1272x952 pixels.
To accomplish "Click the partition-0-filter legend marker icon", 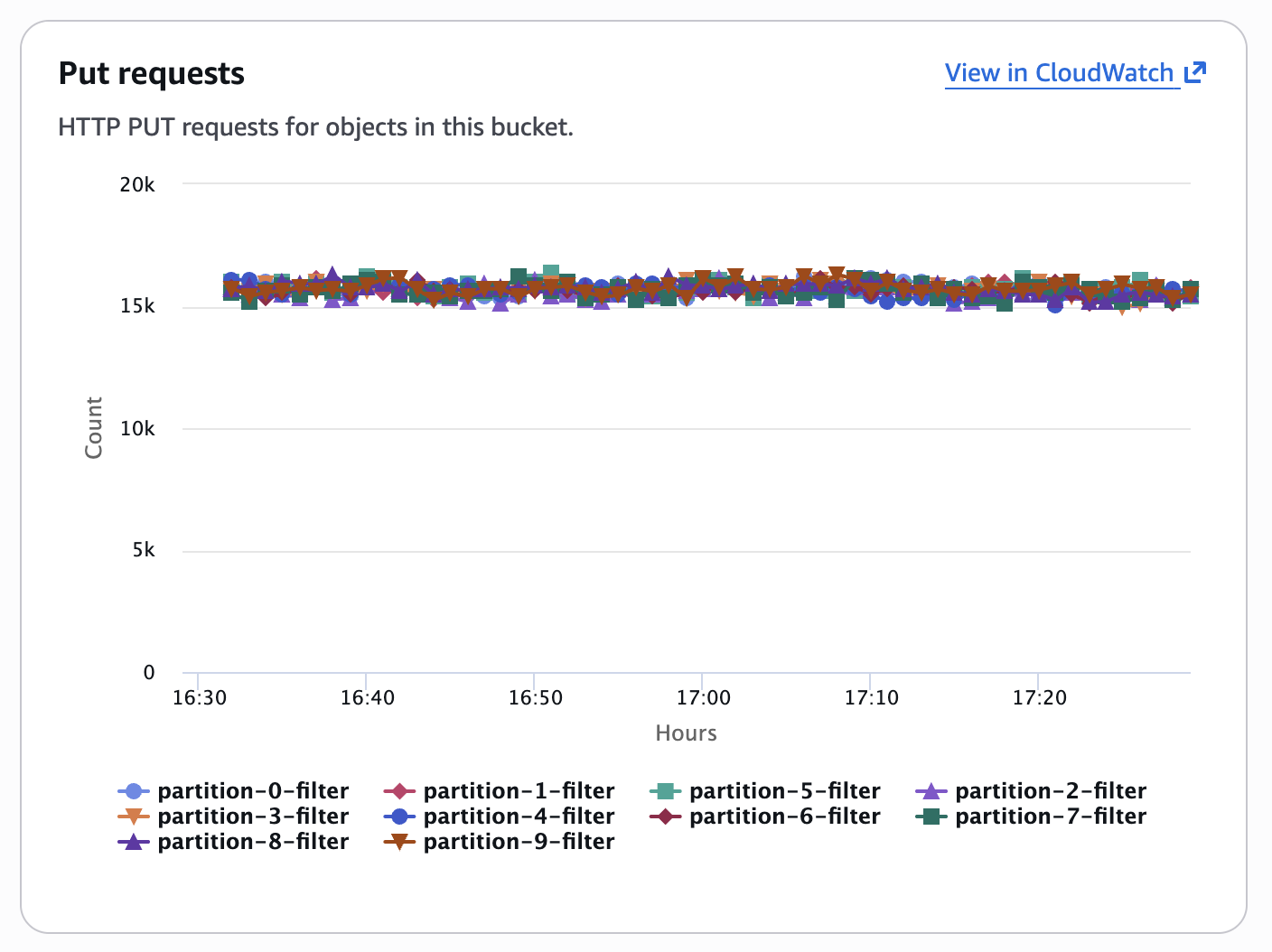I will [x=132, y=789].
